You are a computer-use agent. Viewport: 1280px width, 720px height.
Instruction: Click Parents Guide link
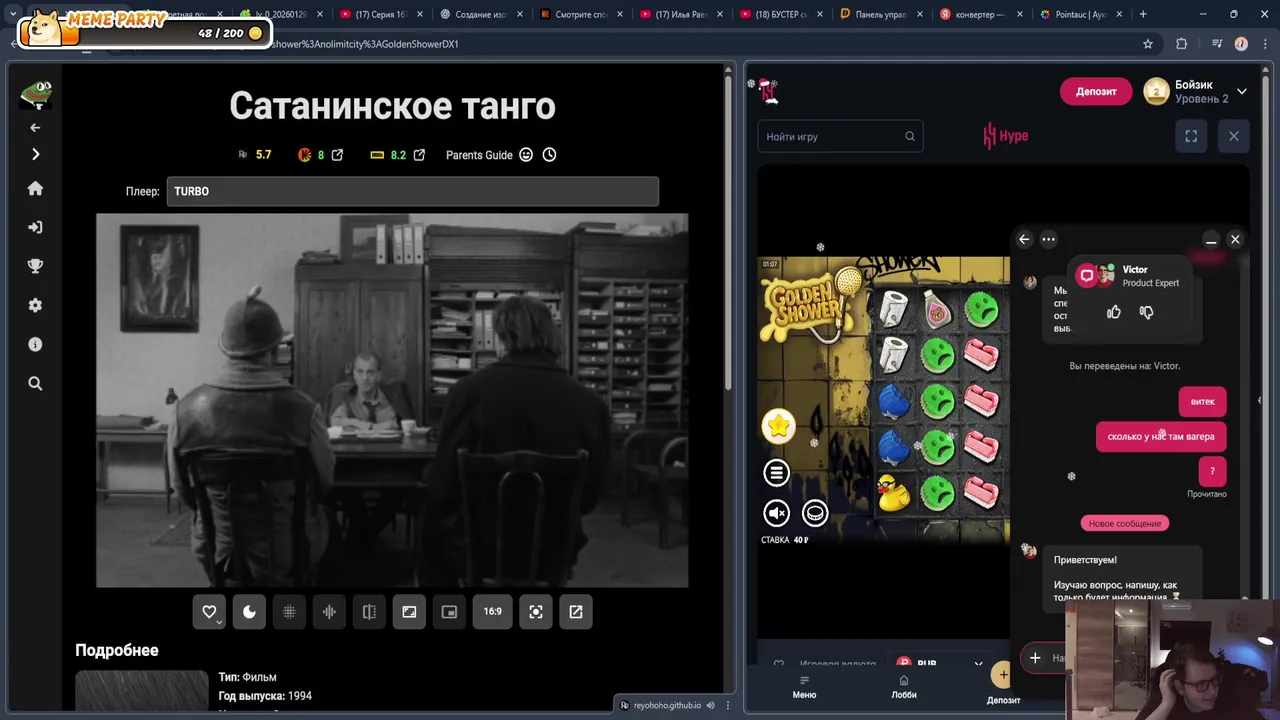point(479,155)
